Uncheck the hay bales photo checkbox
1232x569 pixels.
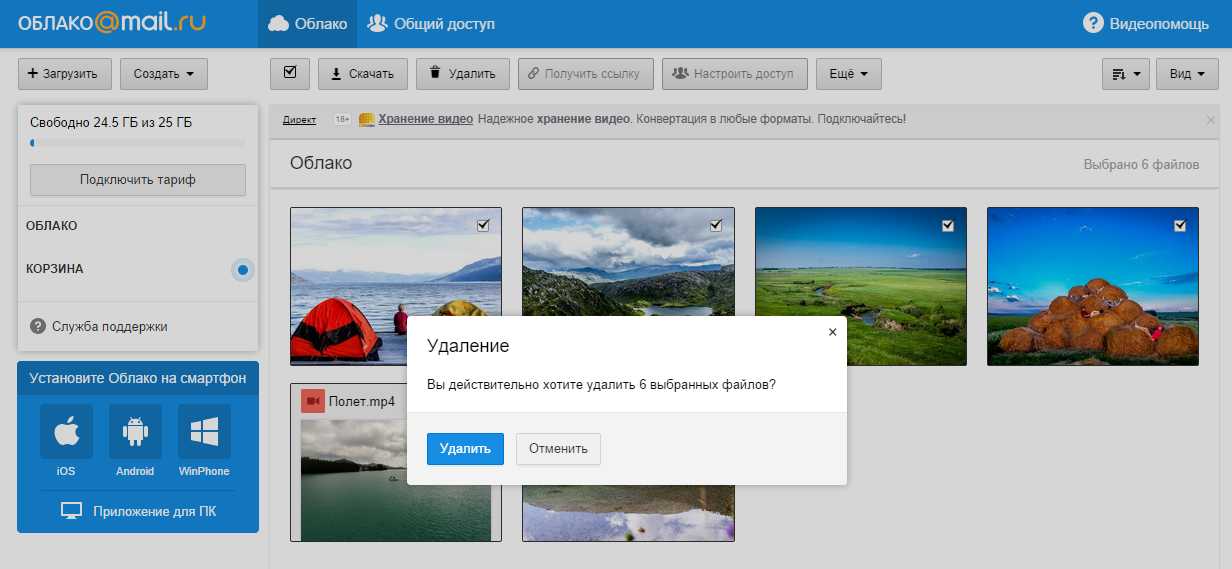(1180, 226)
